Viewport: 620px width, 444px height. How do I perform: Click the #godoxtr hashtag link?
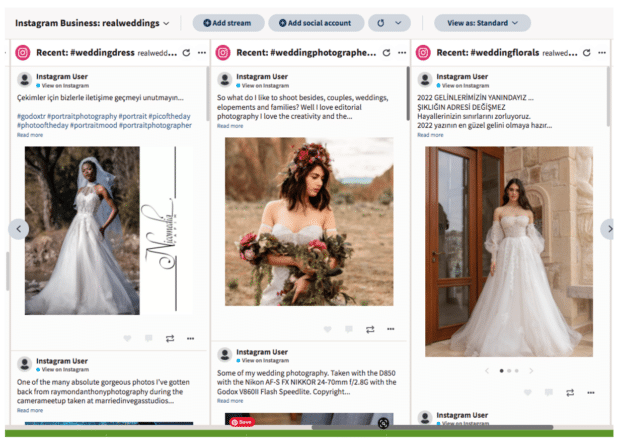(35, 116)
